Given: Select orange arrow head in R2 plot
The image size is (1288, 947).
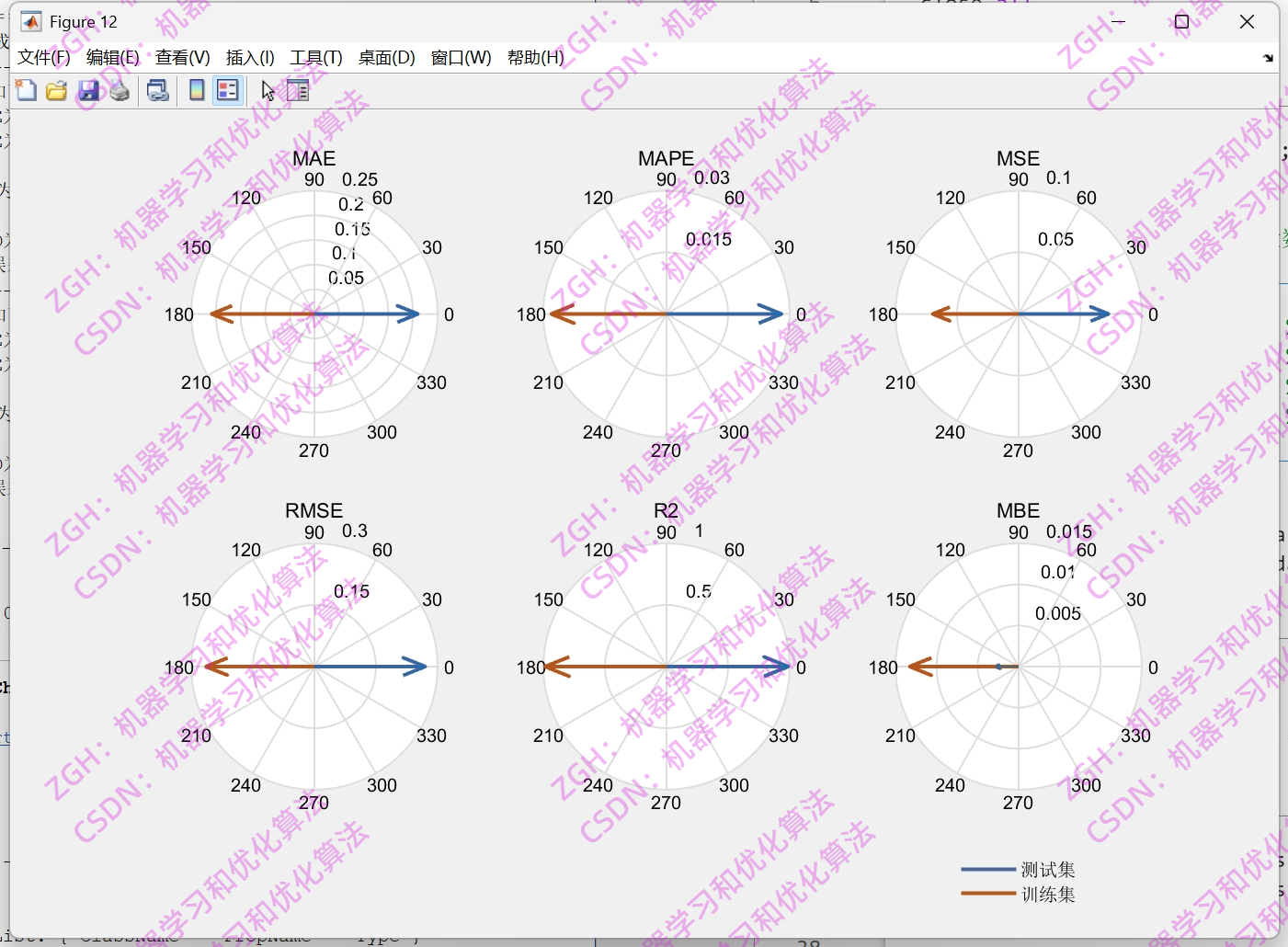Looking at the screenshot, I should 558,667.
